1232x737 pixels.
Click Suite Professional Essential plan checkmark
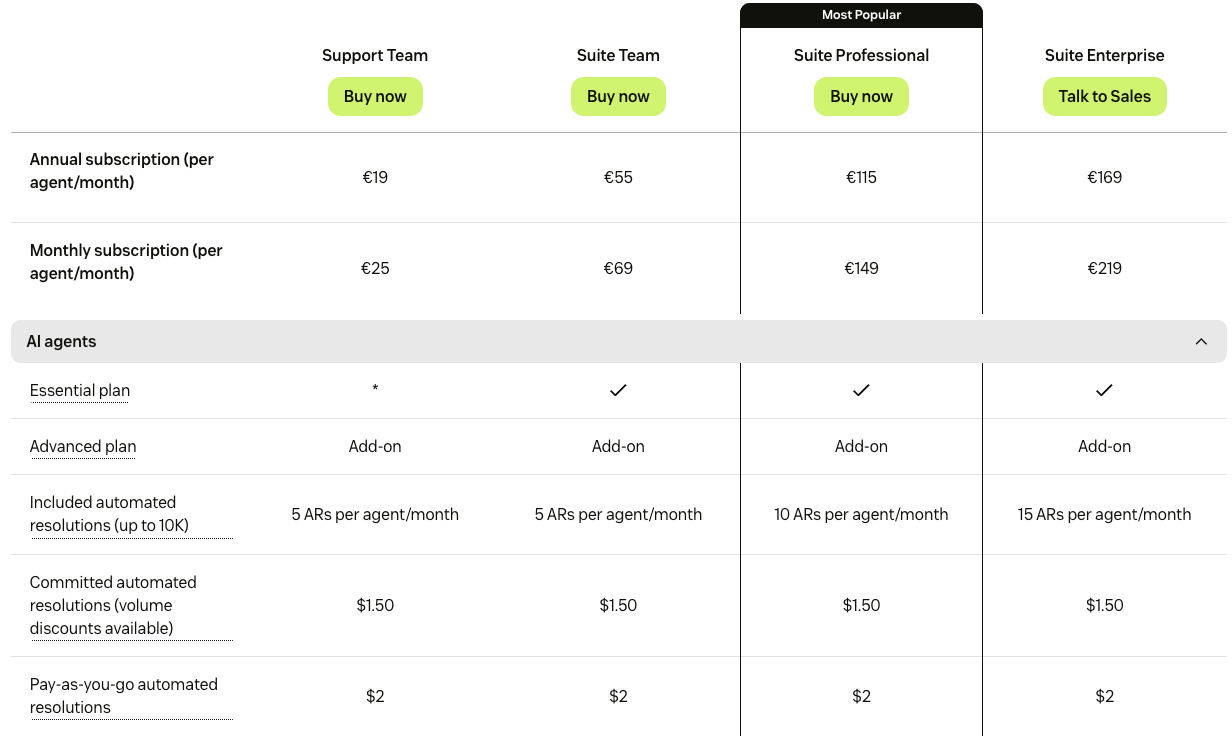(x=861, y=391)
